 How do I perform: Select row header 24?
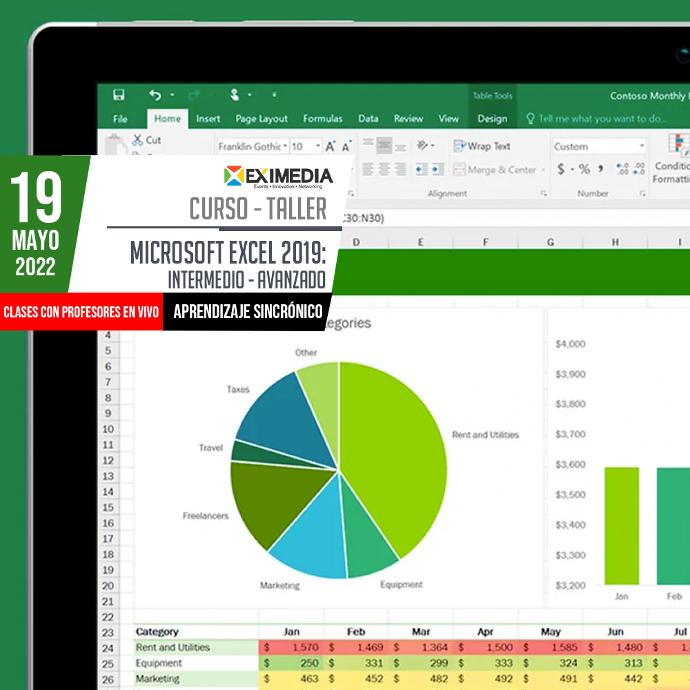click(x=108, y=648)
